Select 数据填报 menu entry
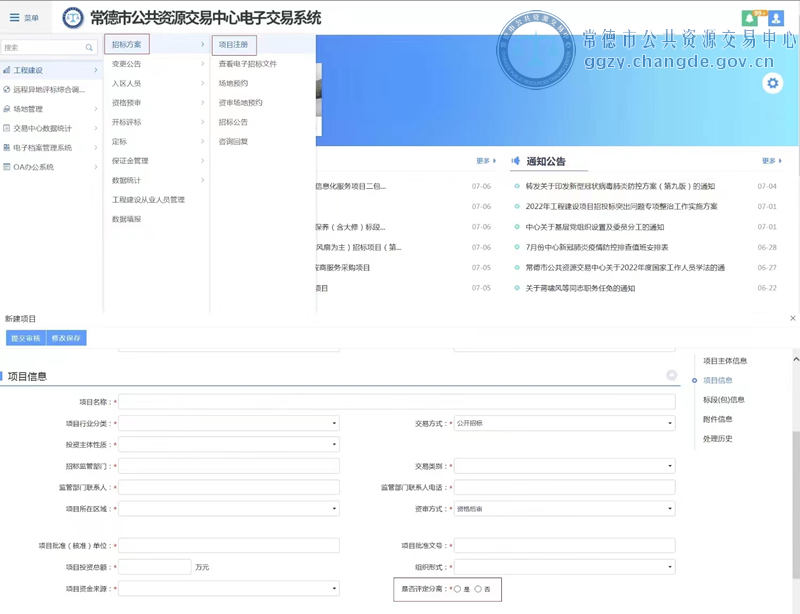Image resolution: width=800 pixels, height=614 pixels. click(126, 219)
